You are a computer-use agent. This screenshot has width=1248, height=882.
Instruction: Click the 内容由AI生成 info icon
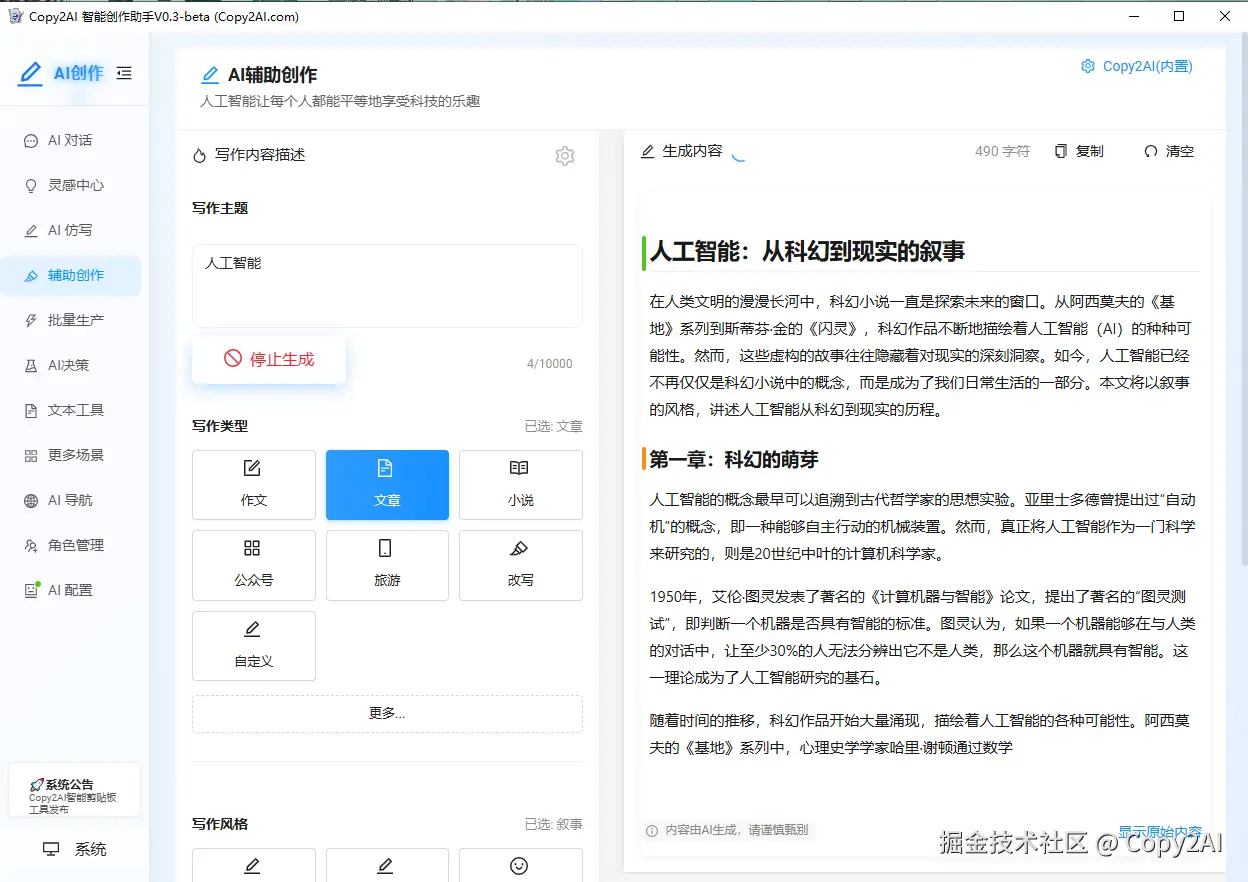point(652,830)
